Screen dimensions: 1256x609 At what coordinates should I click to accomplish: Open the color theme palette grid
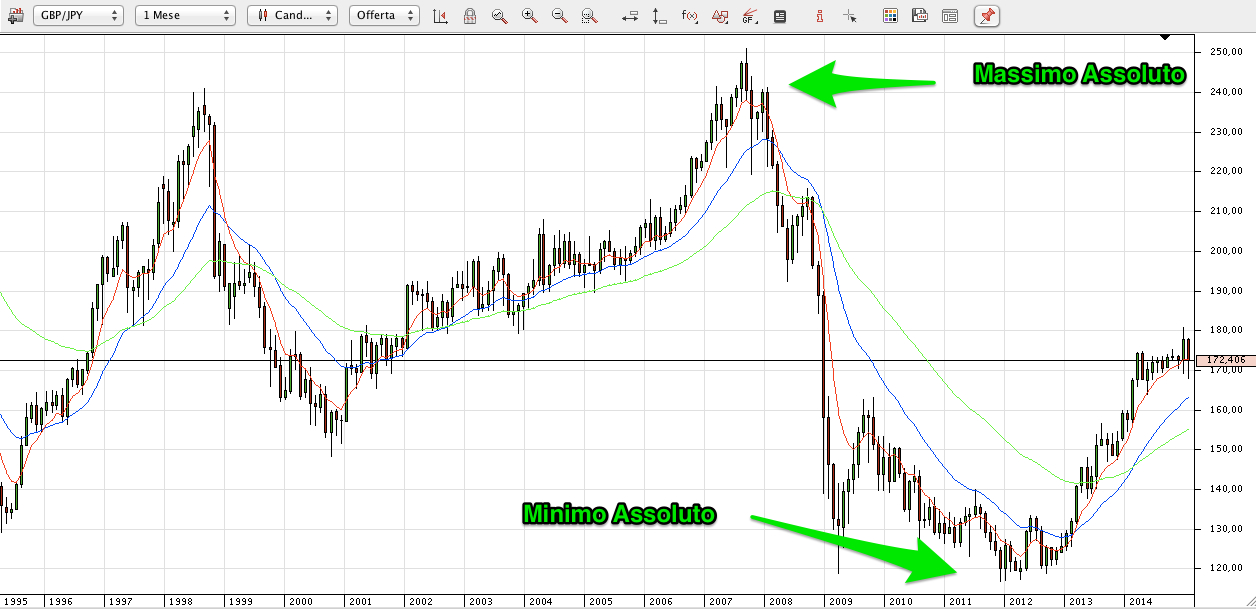tap(891, 15)
